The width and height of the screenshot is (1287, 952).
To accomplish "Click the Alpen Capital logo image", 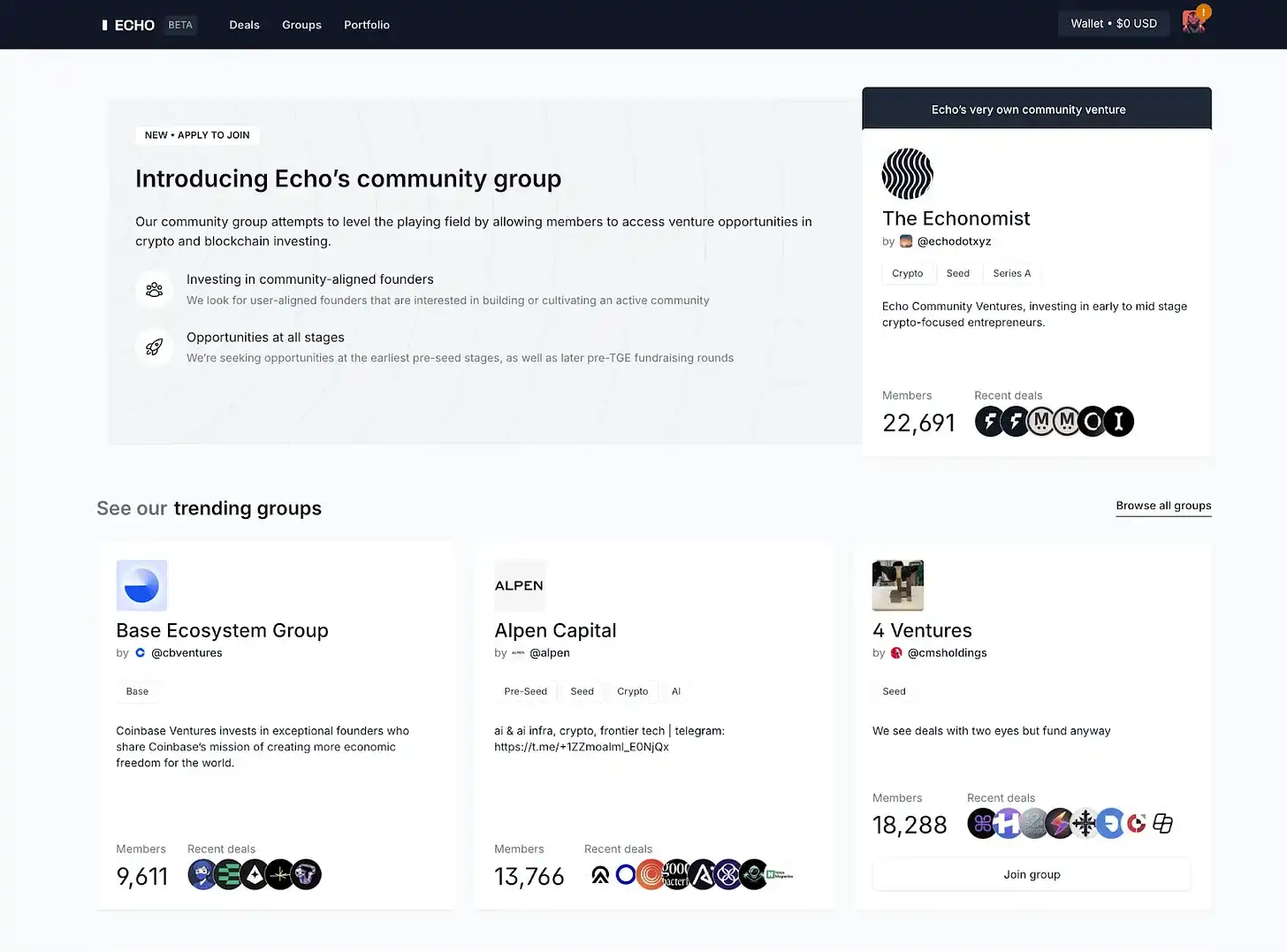I will pos(520,585).
